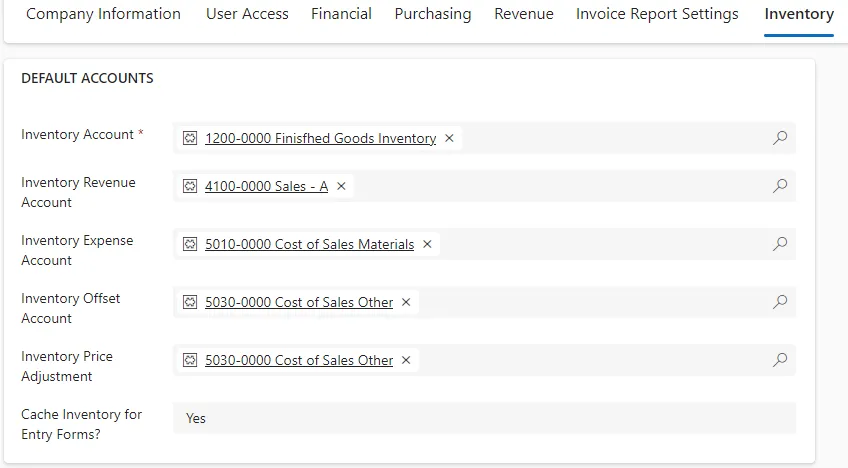848x468 pixels.
Task: Click record icon in Inventory Price Adjustment field
Action: click(190, 360)
